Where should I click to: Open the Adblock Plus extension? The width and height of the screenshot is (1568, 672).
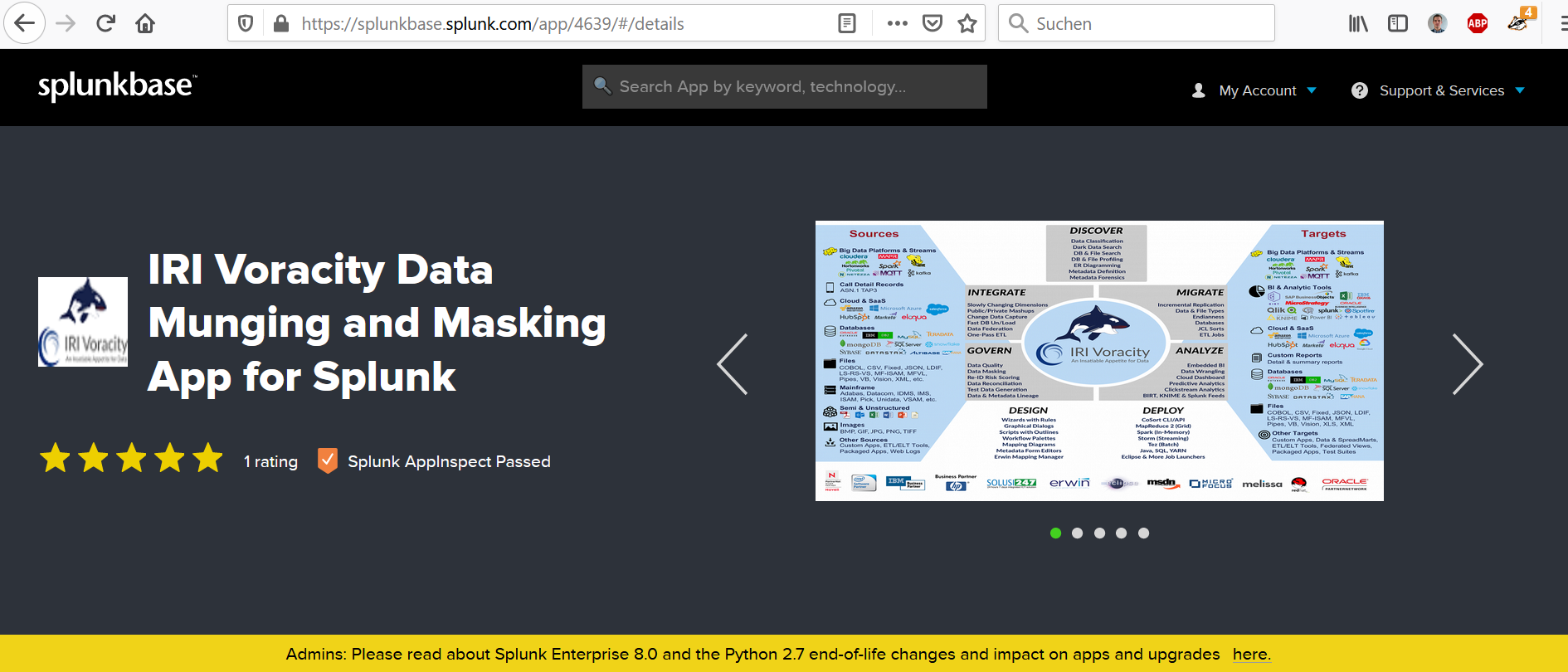click(1478, 23)
